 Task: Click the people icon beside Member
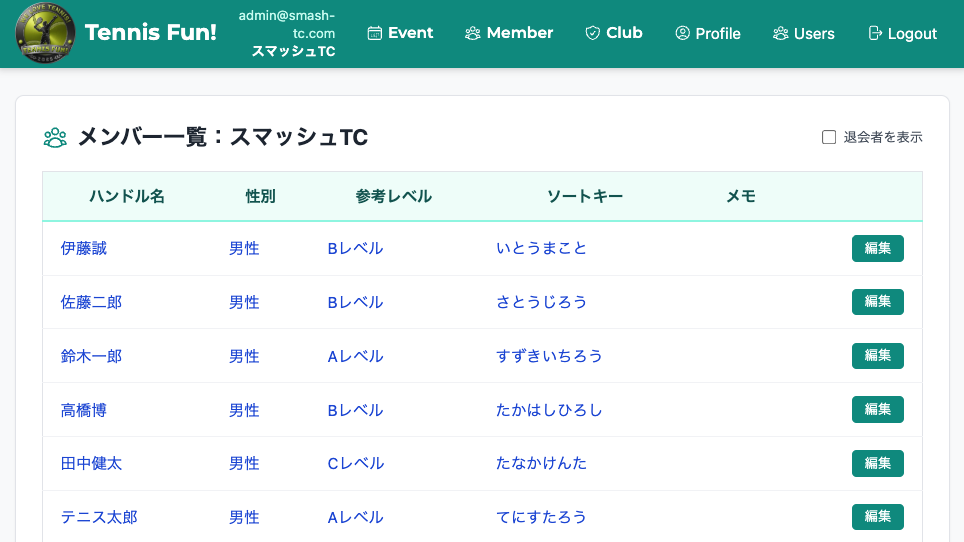472,33
